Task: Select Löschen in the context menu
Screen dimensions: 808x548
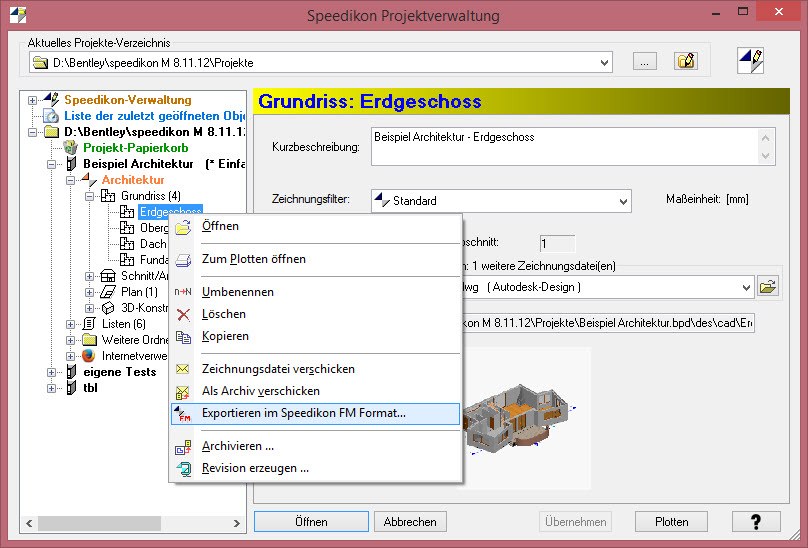Action: [x=315, y=314]
